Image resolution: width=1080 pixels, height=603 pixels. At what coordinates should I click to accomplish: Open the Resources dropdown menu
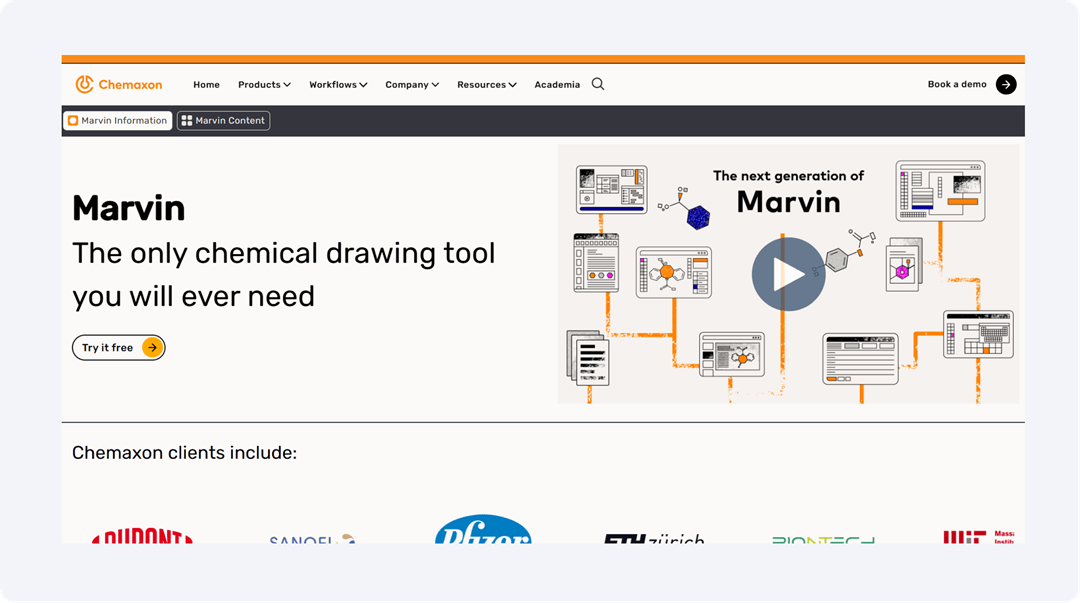tap(487, 85)
